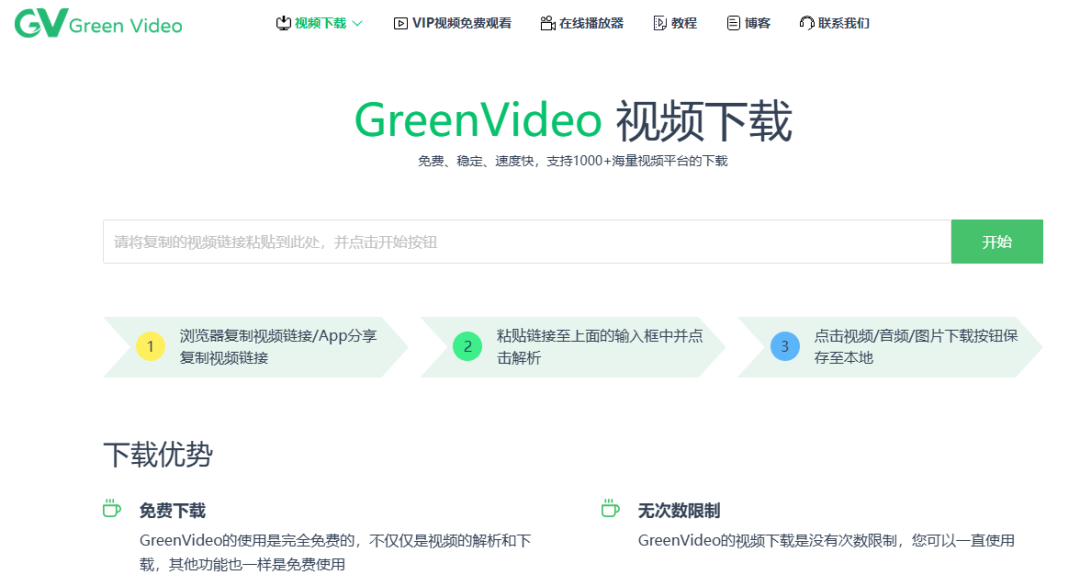Screen dimensions: 1080x586
Task: Click the camera icon beside 在线播放器
Action: [x=548, y=23]
